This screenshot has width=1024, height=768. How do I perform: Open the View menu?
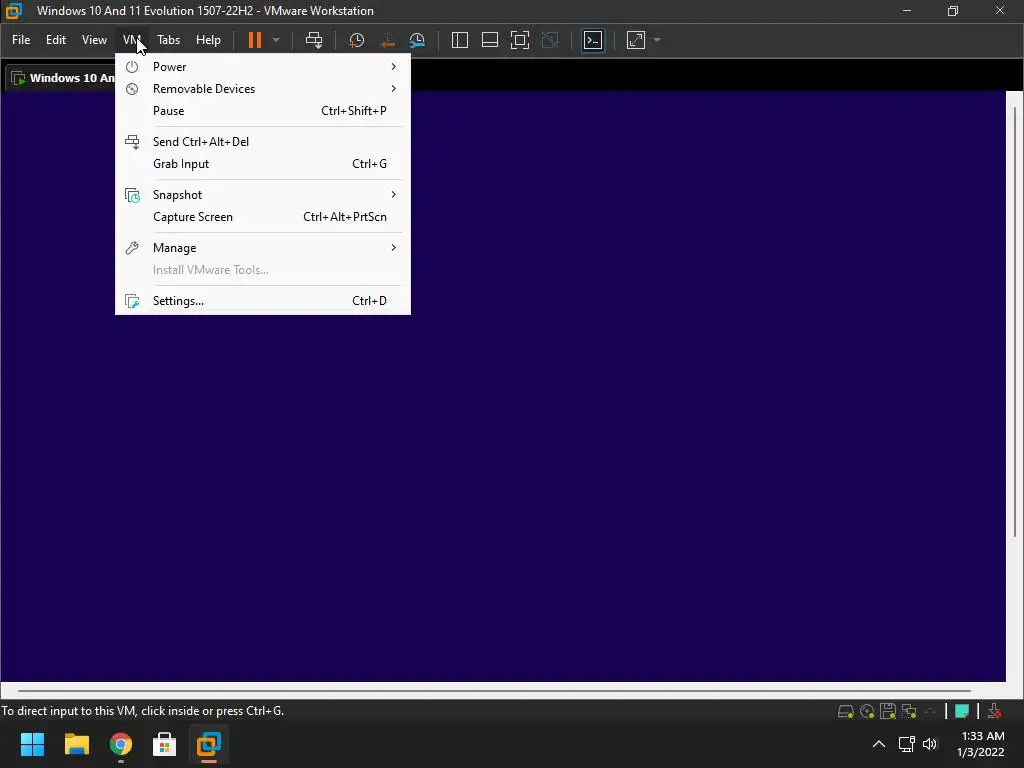pyautogui.click(x=94, y=40)
